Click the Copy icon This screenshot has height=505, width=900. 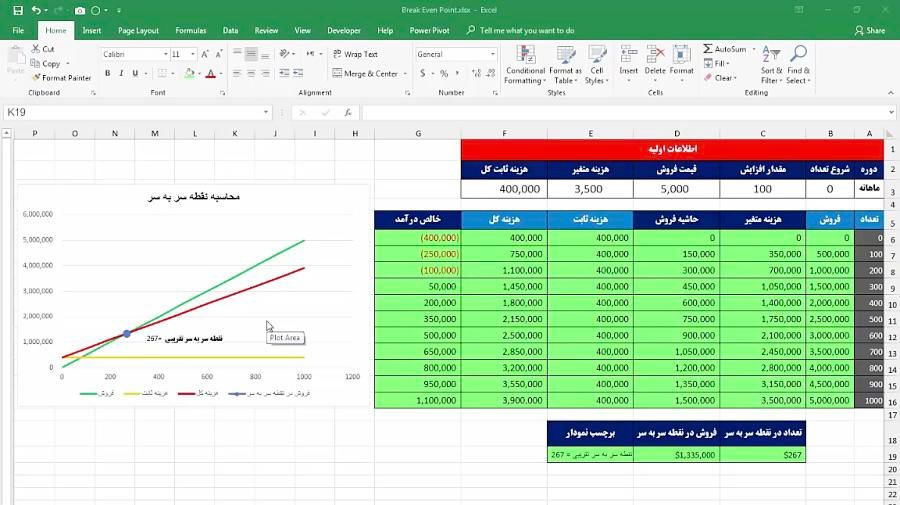tap(36, 63)
